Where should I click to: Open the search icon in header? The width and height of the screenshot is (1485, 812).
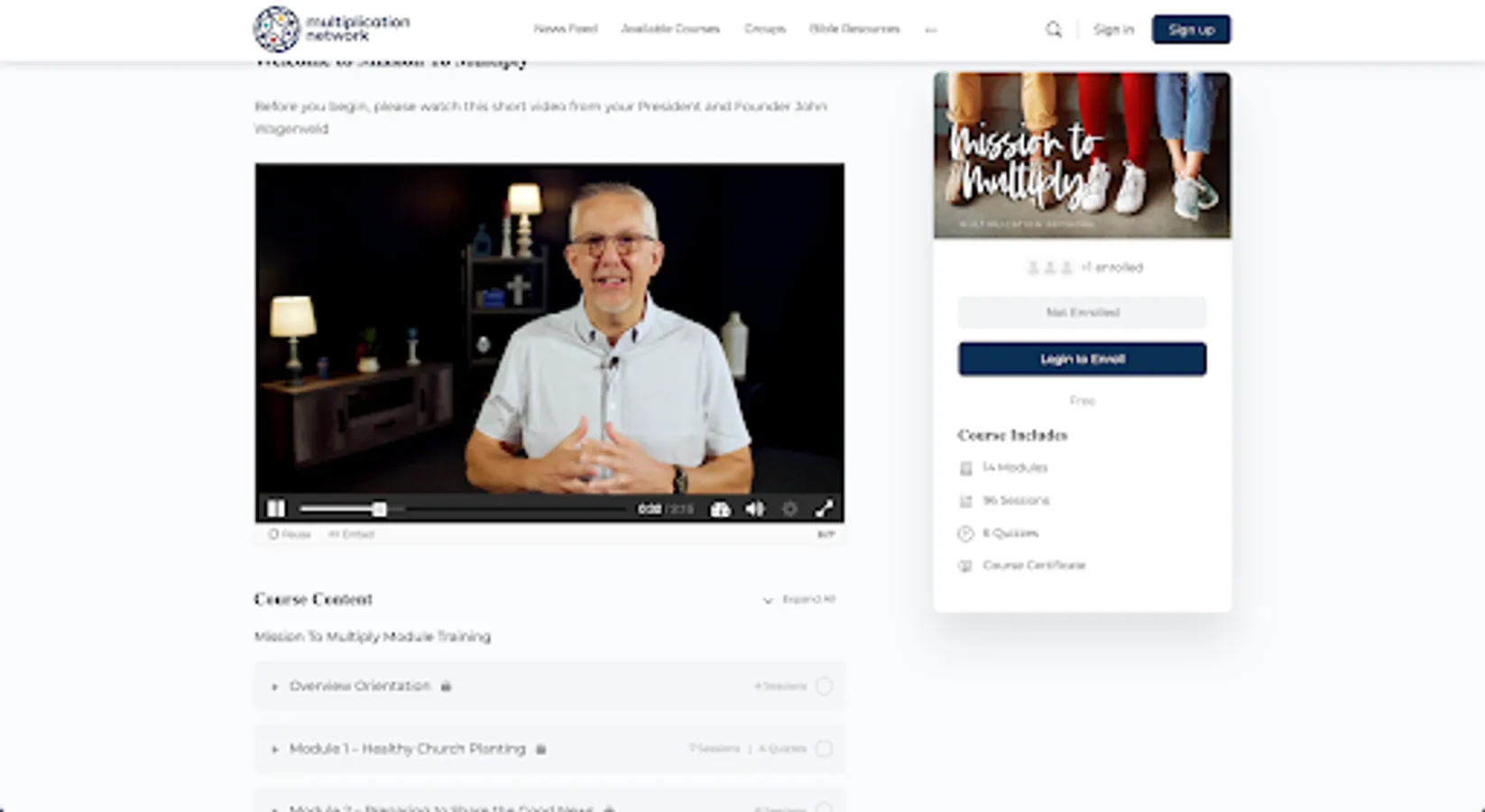point(1053,30)
